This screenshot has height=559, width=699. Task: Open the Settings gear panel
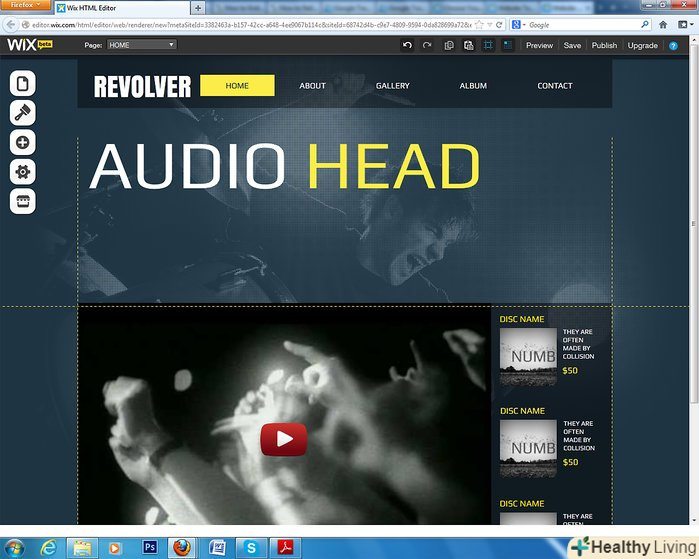[23, 172]
